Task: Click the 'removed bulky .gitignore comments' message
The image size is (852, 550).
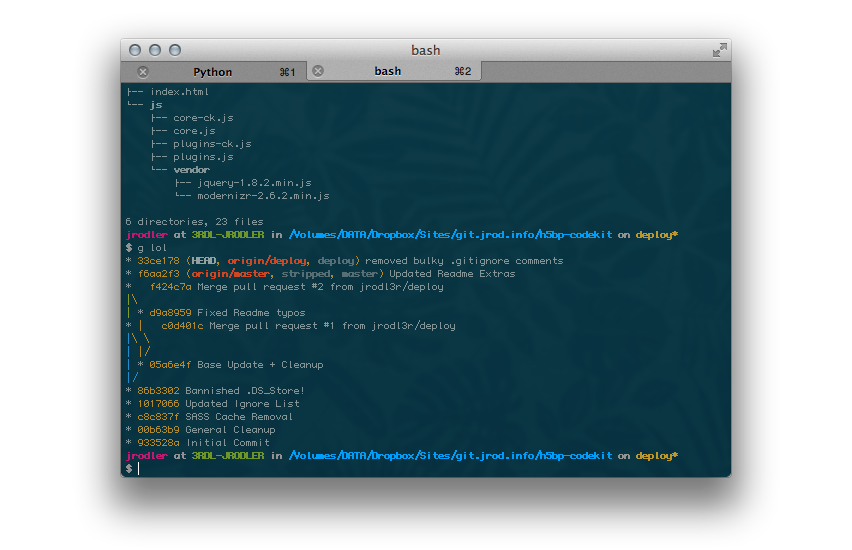Action: point(464,261)
